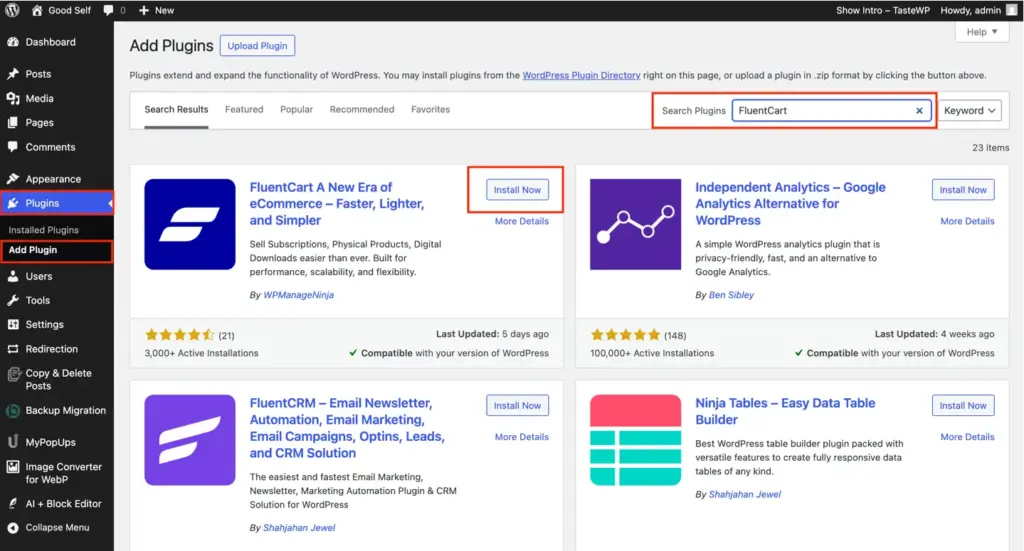Image resolution: width=1024 pixels, height=551 pixels.
Task: Click the Ninja Tables plugin icon
Action: [x=636, y=440]
